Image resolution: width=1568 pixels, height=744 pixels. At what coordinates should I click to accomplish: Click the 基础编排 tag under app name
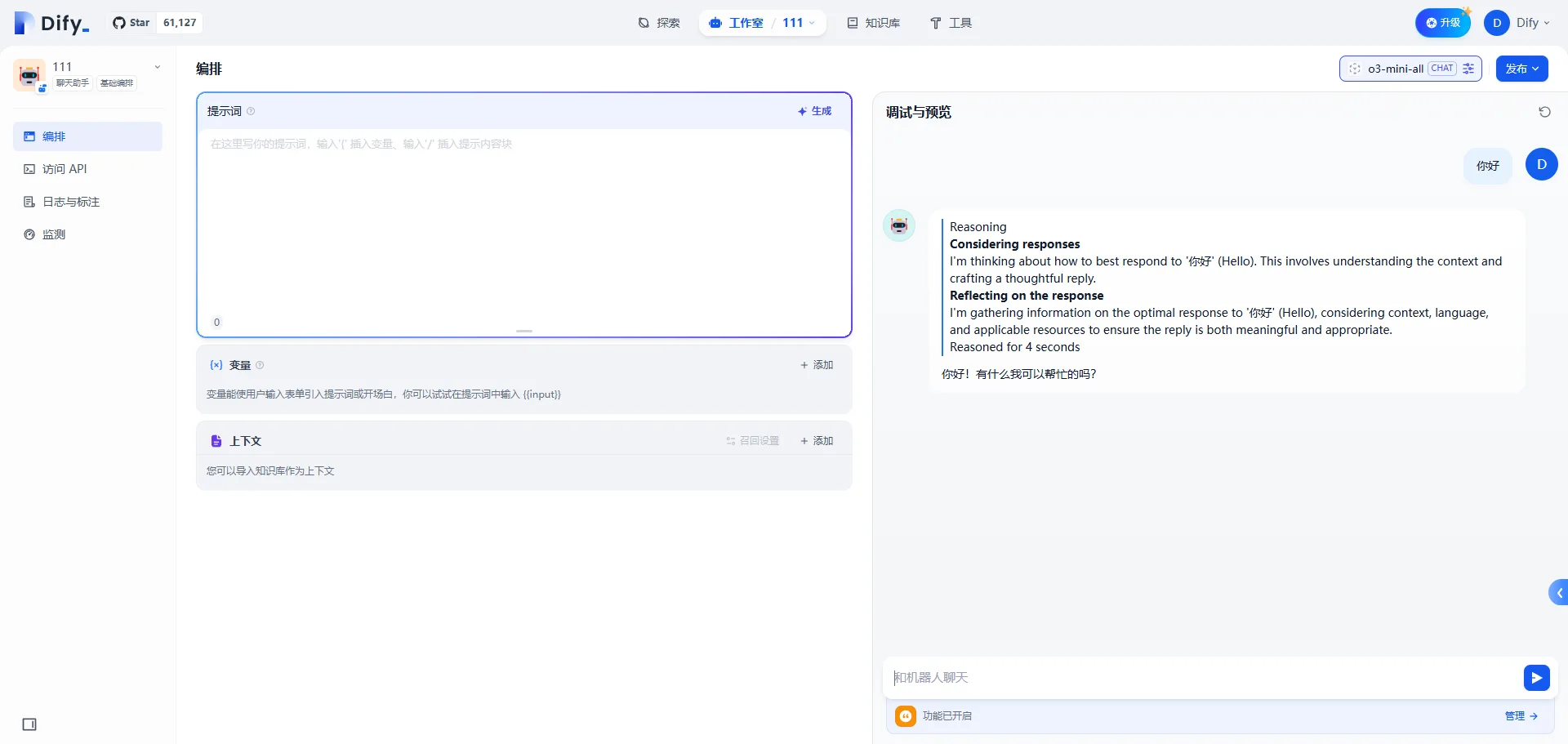tap(117, 83)
